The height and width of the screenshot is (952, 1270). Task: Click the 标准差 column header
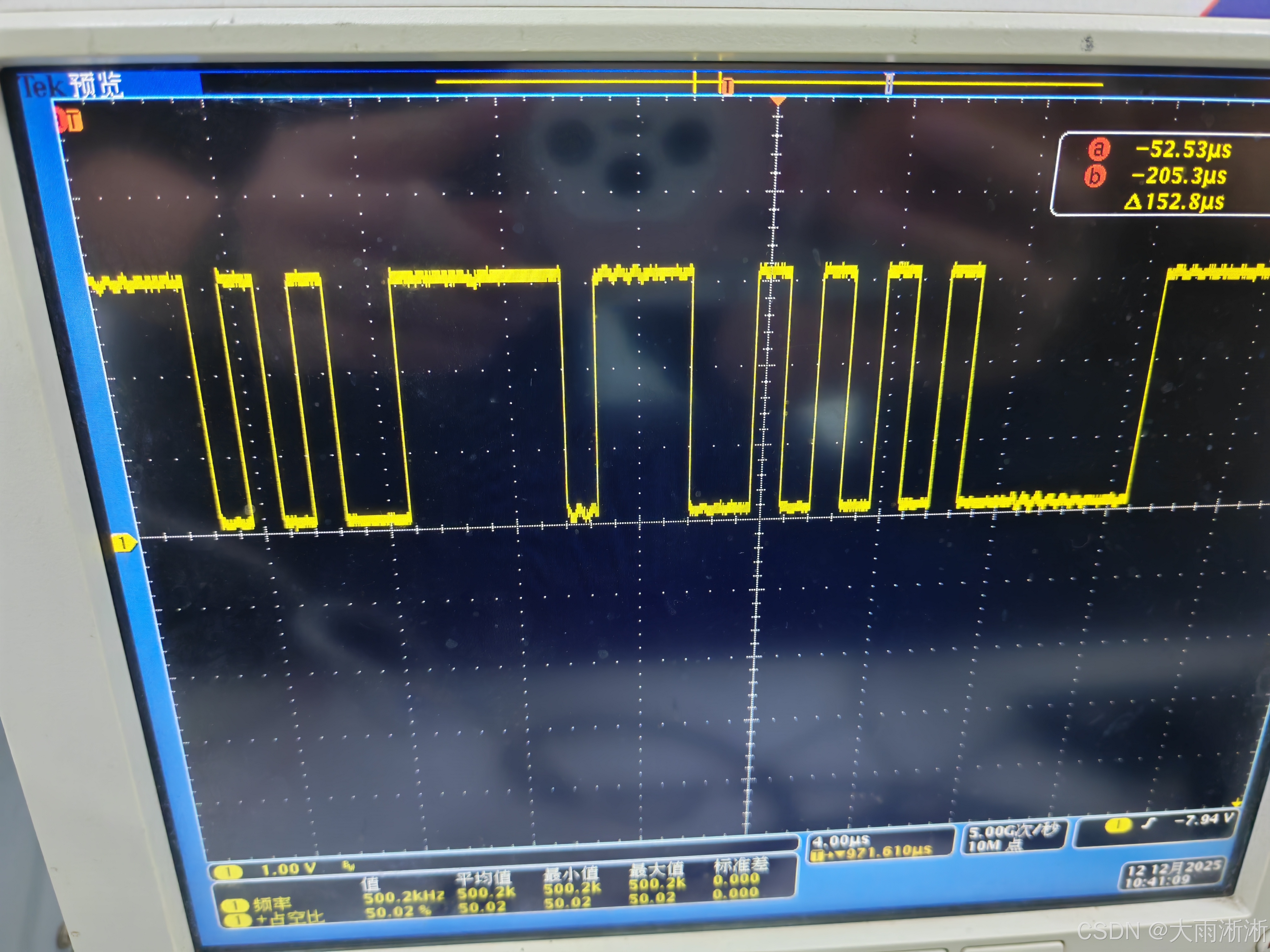pos(741,865)
